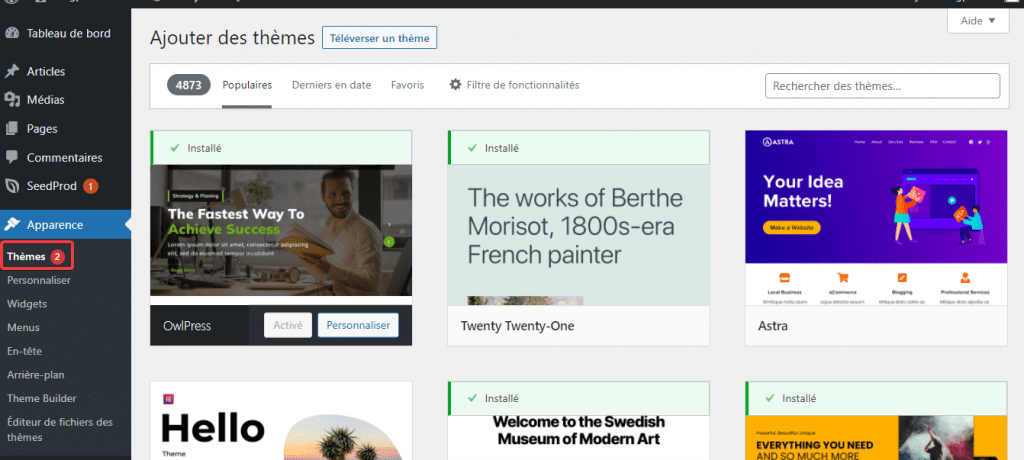Open the Arrière-plan submenu

click(x=35, y=374)
